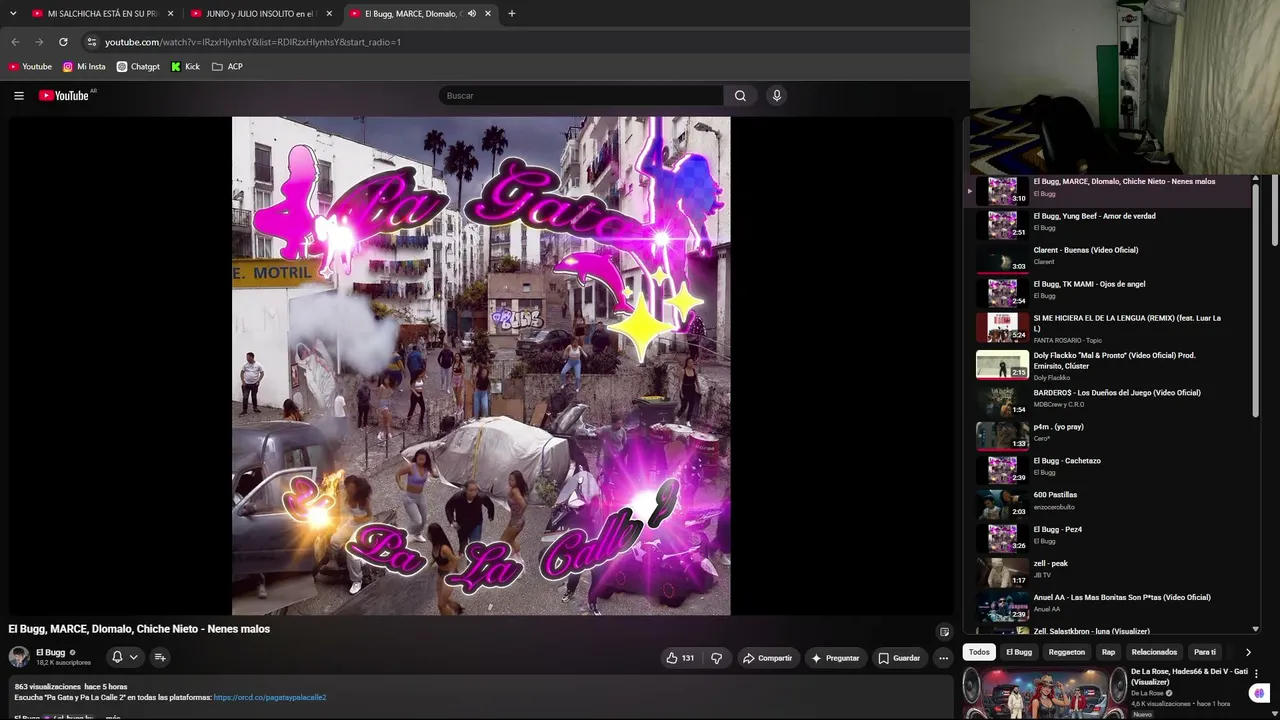The height and width of the screenshot is (720, 1280).
Task: Close the MI SALCHICHA tab
Action: coord(170,14)
